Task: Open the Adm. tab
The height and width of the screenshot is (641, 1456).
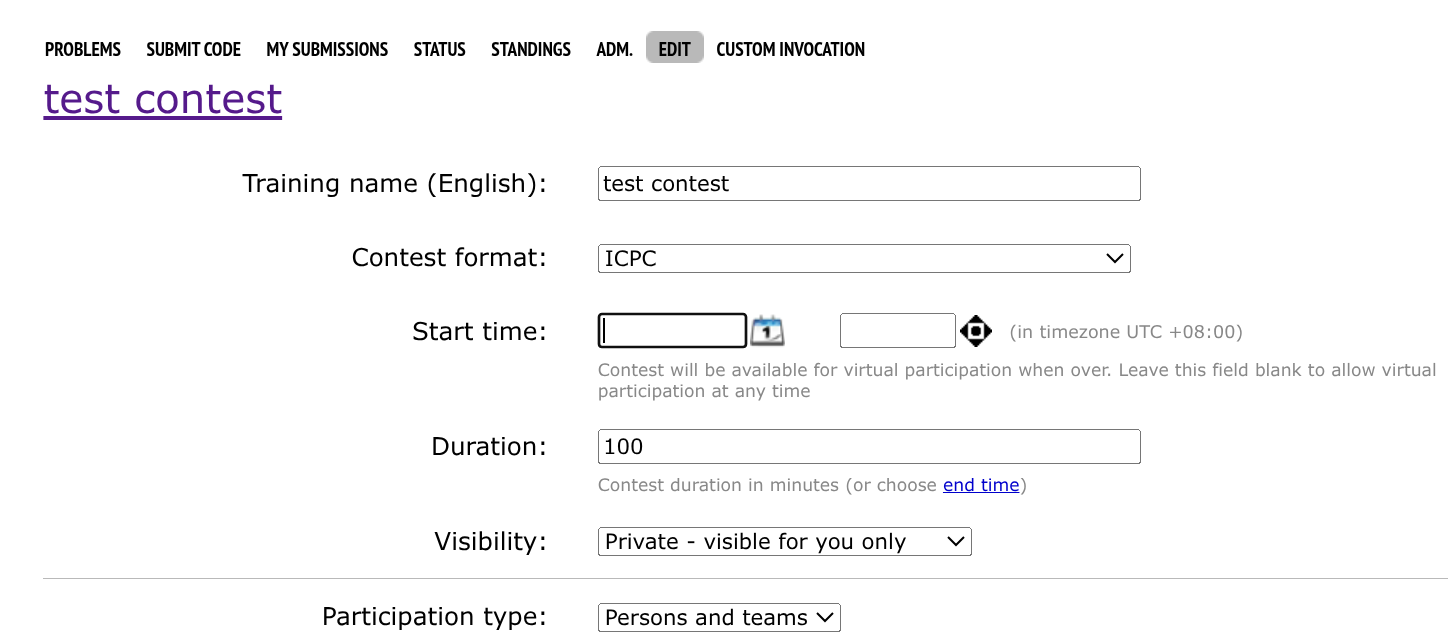Action: point(614,49)
